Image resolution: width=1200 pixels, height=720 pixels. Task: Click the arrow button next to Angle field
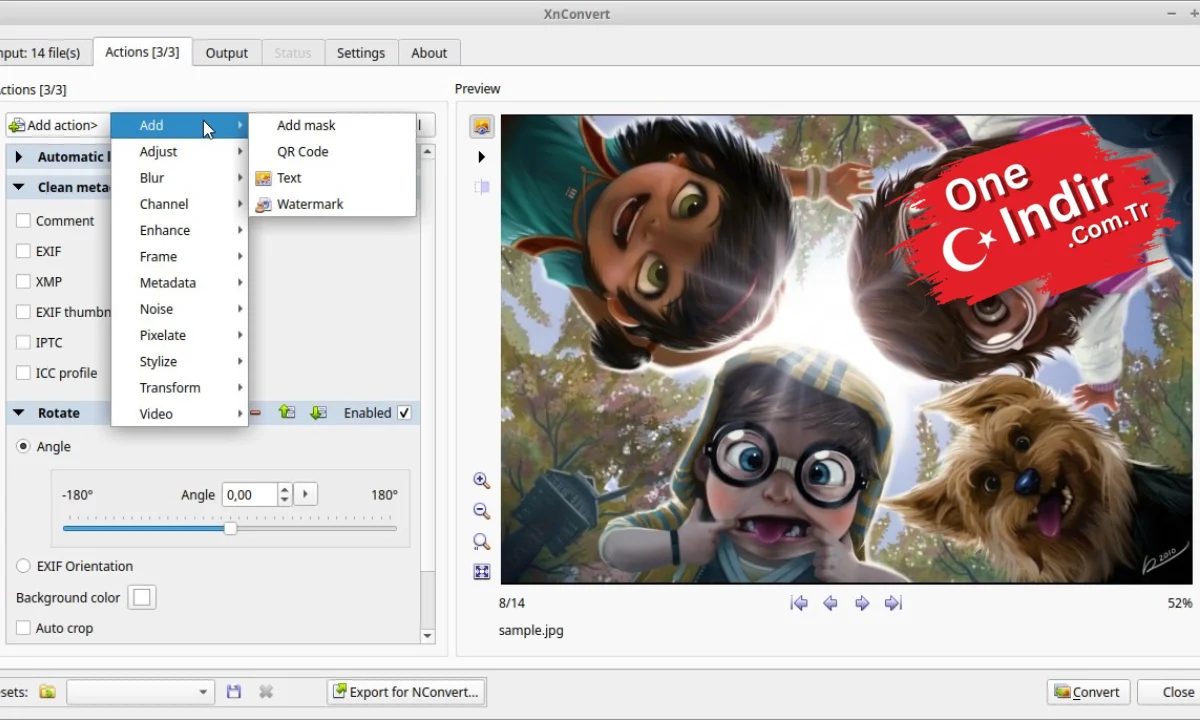306,494
